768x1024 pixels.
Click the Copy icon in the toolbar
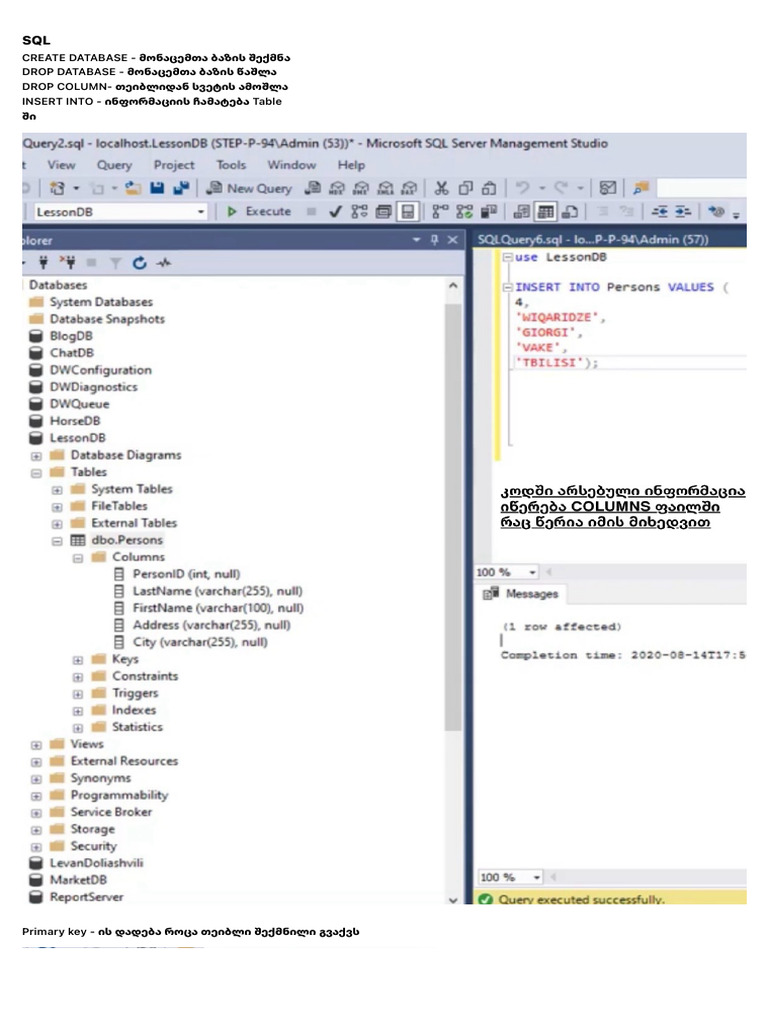click(466, 189)
